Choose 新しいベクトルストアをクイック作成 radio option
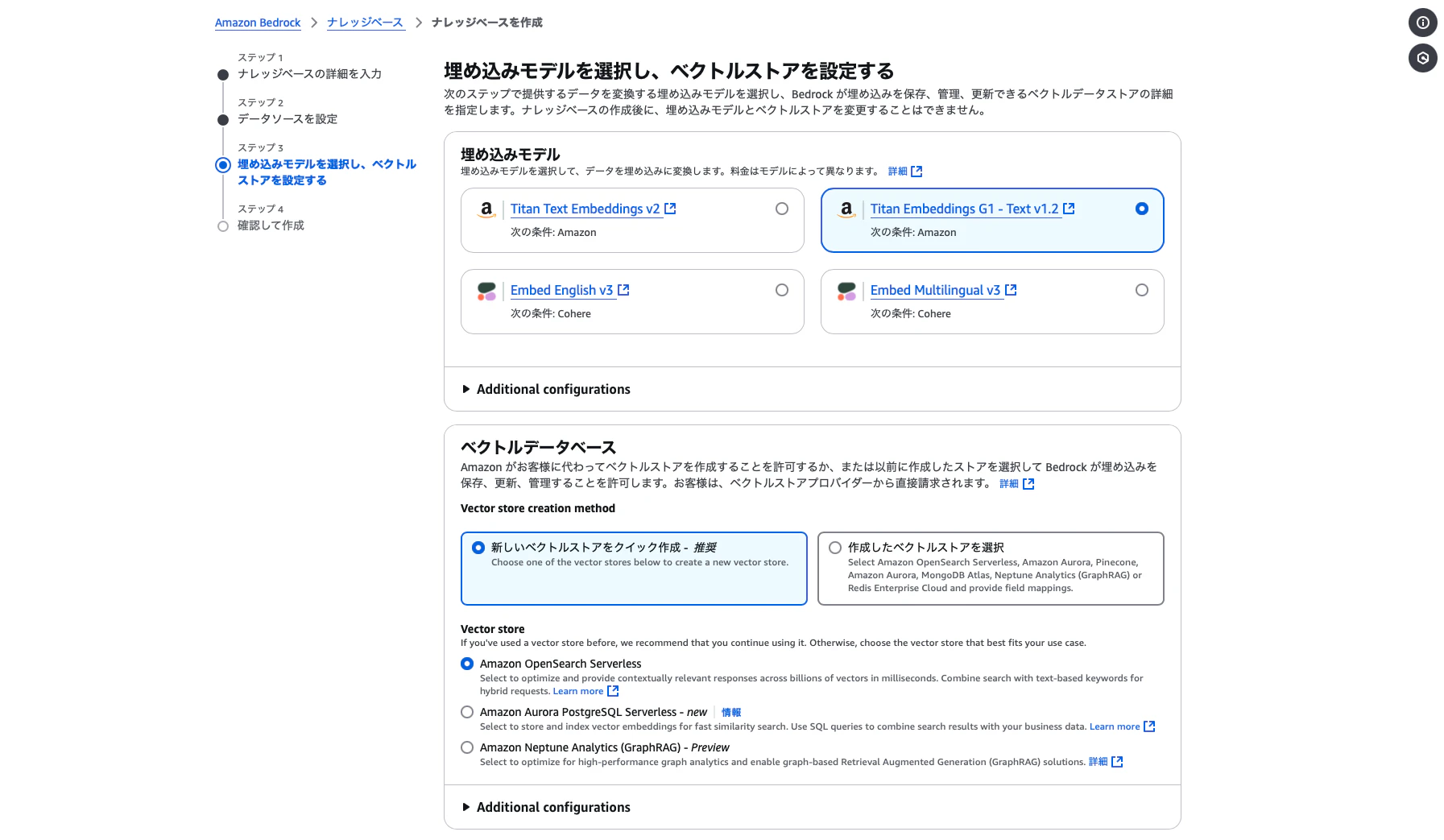 478,548
